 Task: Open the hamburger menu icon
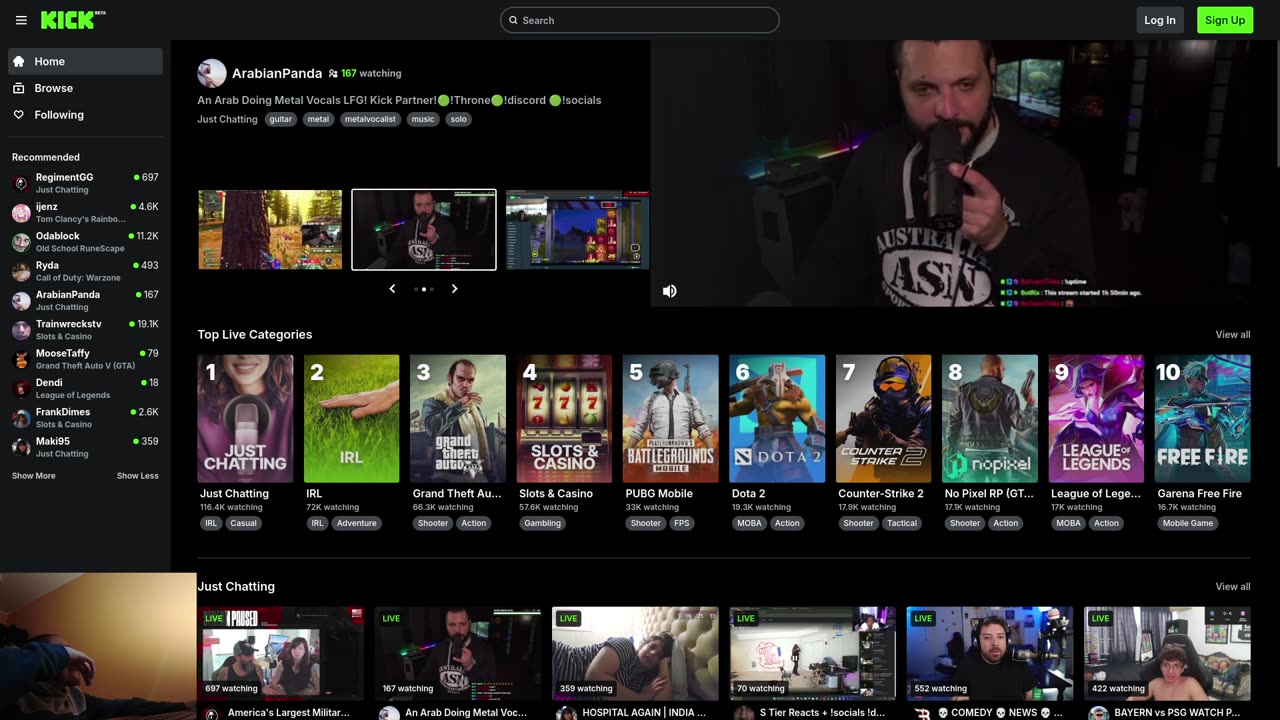(21, 20)
